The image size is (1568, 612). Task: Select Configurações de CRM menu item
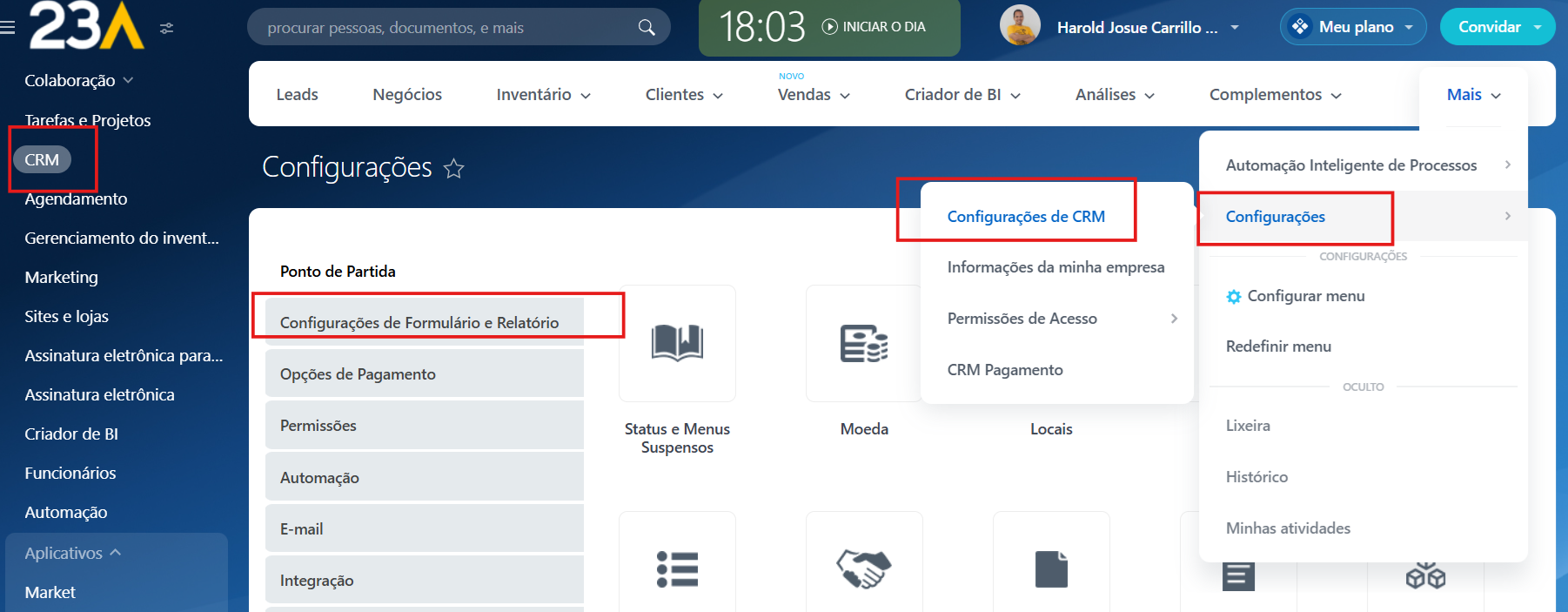1026,217
